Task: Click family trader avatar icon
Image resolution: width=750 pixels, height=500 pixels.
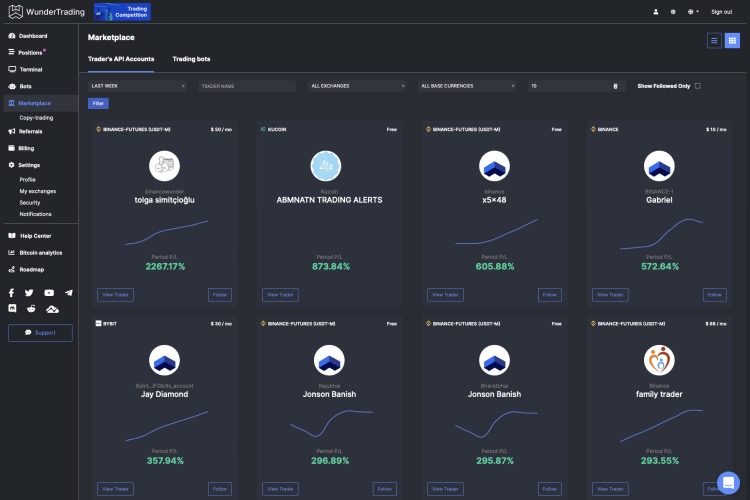Action: click(x=659, y=360)
